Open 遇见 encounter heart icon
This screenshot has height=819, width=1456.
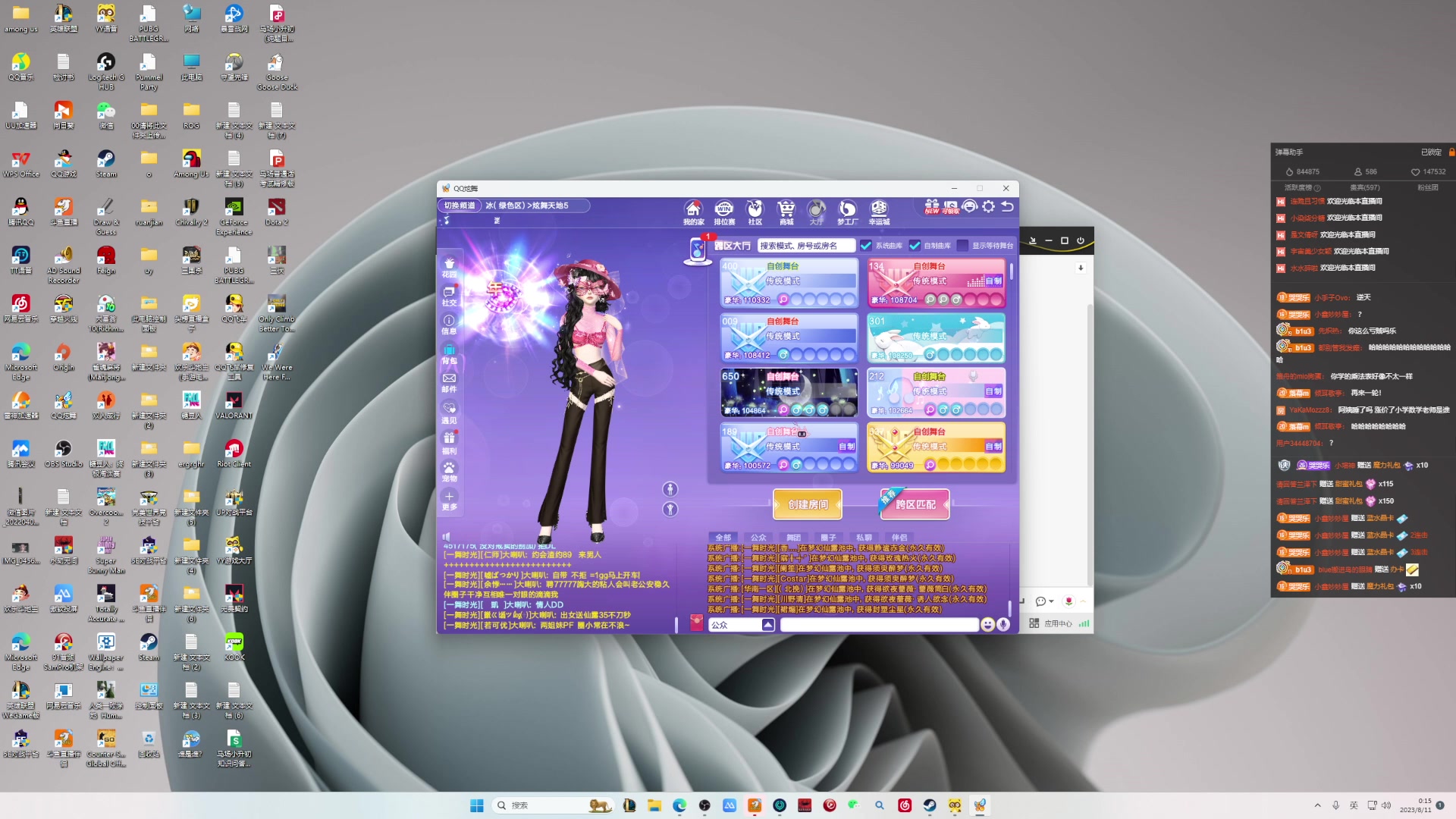(450, 413)
